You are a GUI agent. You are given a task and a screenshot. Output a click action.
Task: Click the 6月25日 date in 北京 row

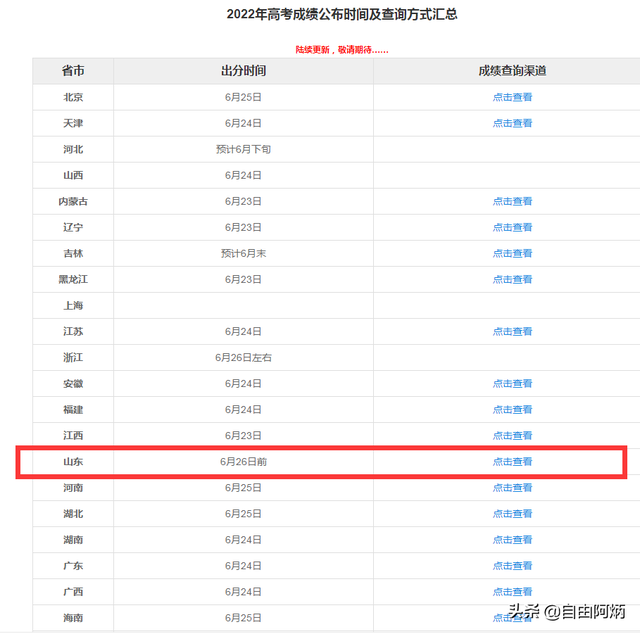point(243,97)
